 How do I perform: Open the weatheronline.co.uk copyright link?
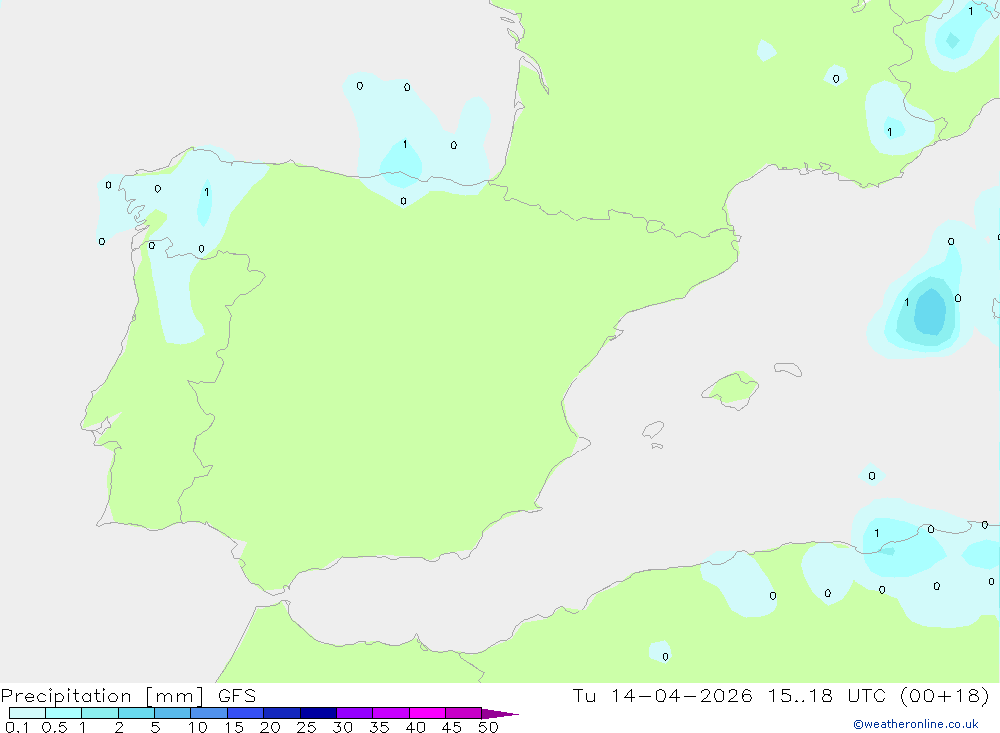pyautogui.click(x=915, y=724)
